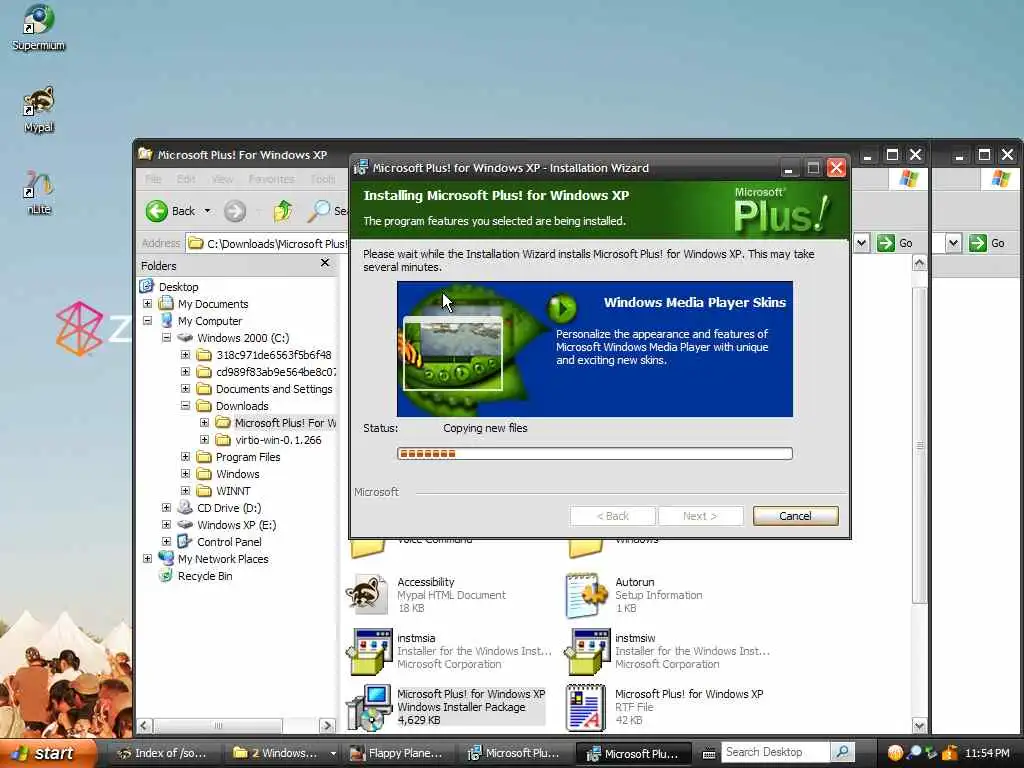Collapse the Windows 2000 (C:) node
Viewport: 1024px width, 768px height.
tap(167, 338)
